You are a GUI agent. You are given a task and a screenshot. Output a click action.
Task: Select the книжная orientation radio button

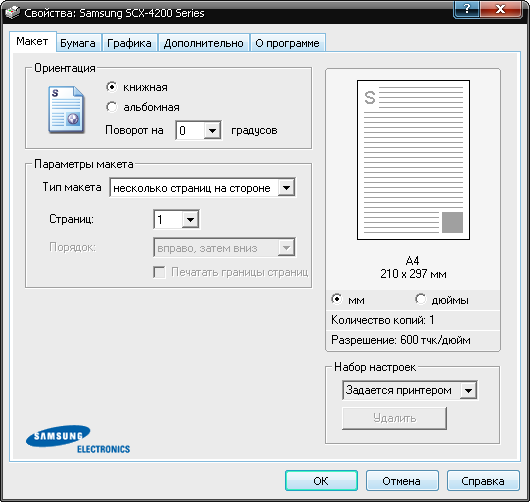pos(111,87)
